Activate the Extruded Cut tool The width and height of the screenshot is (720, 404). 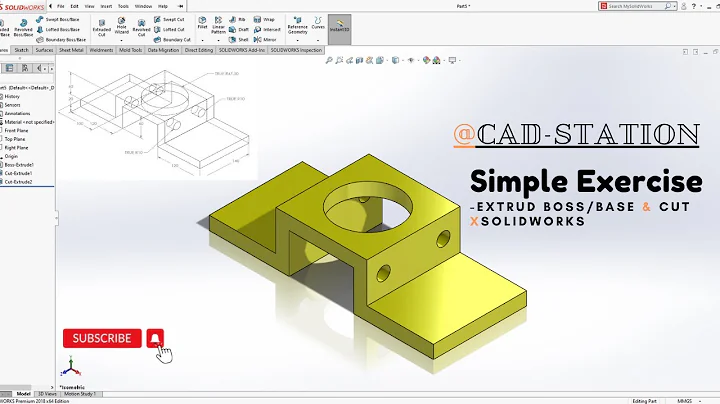point(101,28)
